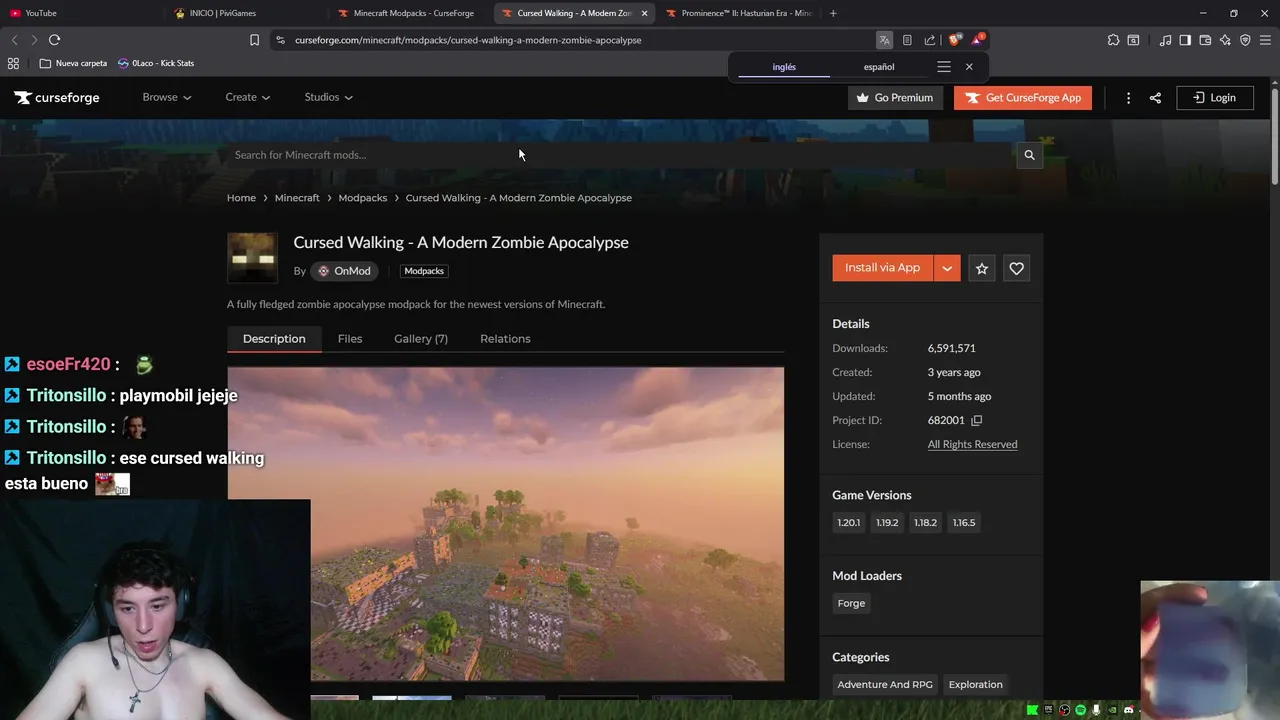Click the search magnifier button
Screen dimensions: 1280x720
1029,155
